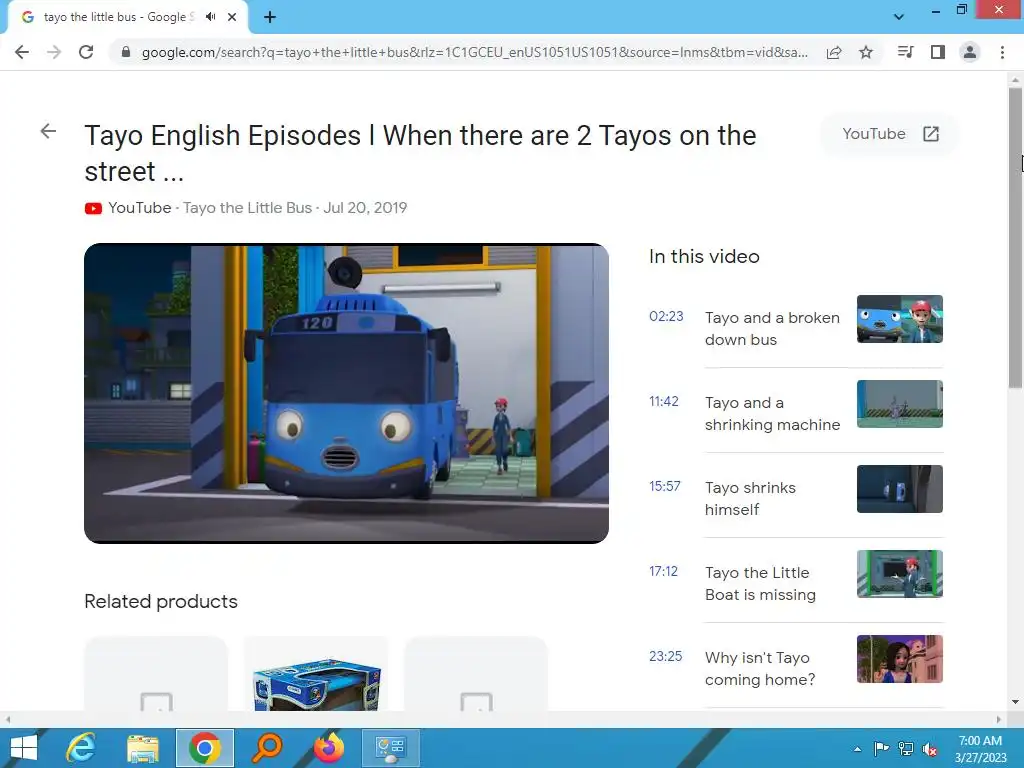Viewport: 1024px width, 768px height.
Task: Open the media control icon in toolbar
Action: tap(905, 52)
